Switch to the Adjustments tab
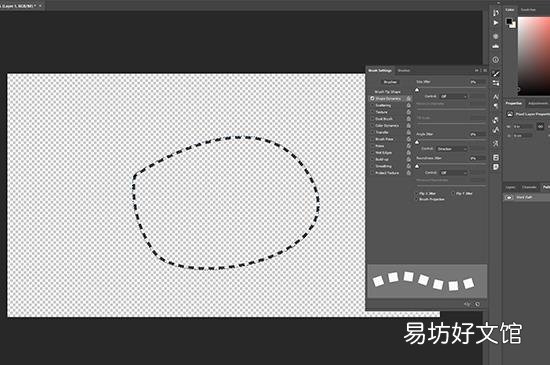Viewport: 550px width, 365px height. (538, 103)
